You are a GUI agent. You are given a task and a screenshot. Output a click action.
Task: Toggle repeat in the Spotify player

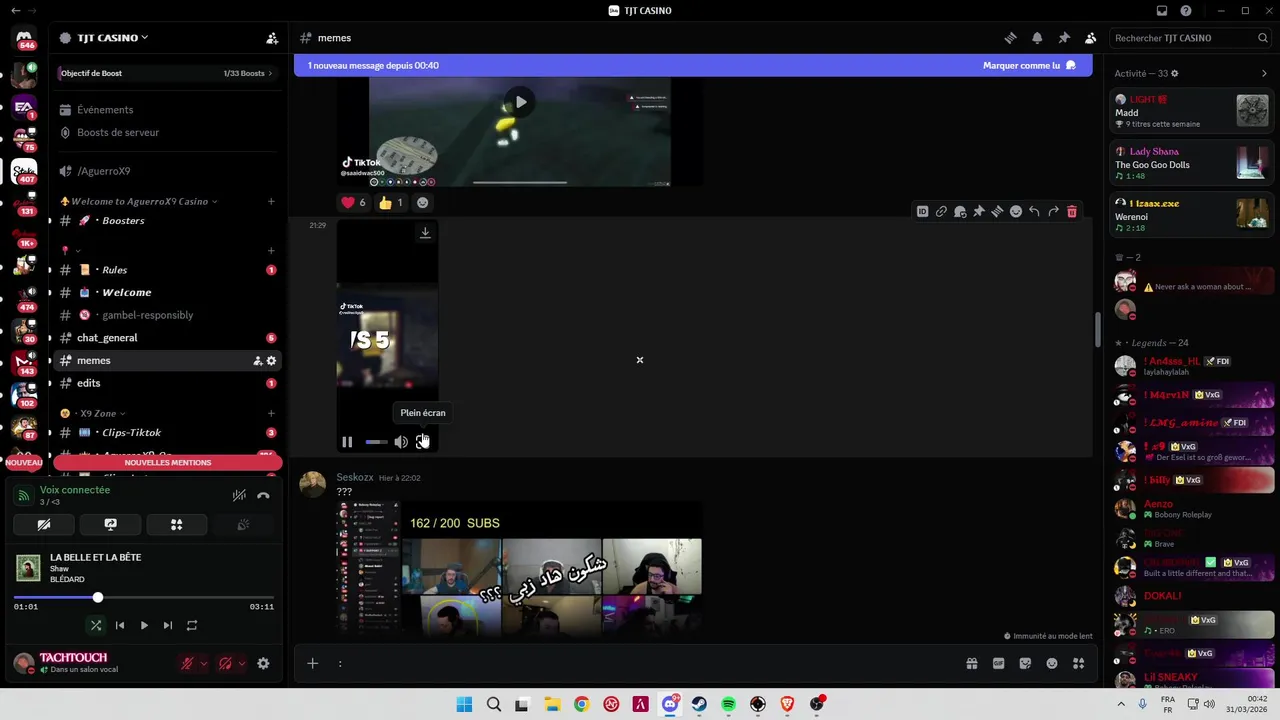click(192, 625)
